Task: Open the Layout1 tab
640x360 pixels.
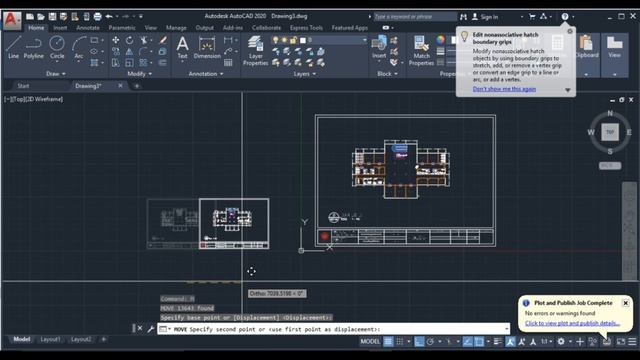Action: [x=50, y=339]
